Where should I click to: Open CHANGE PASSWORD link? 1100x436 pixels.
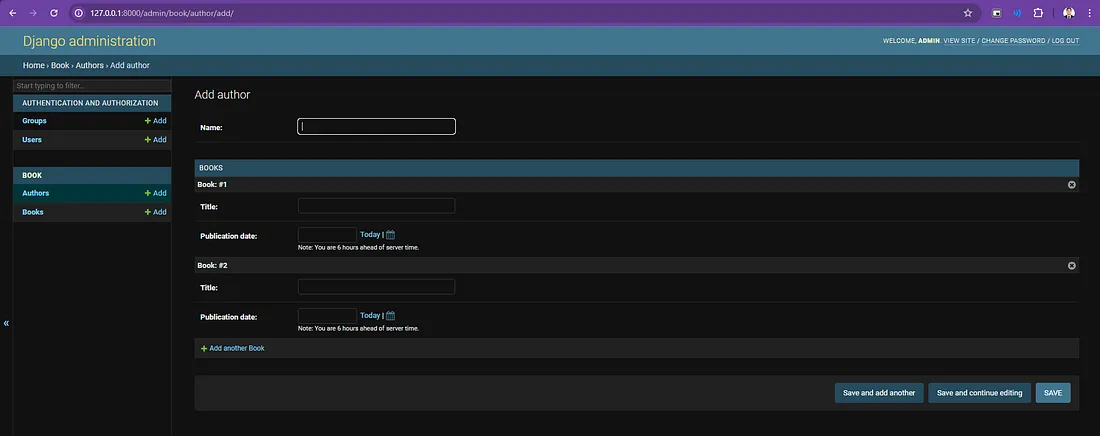coord(1013,41)
